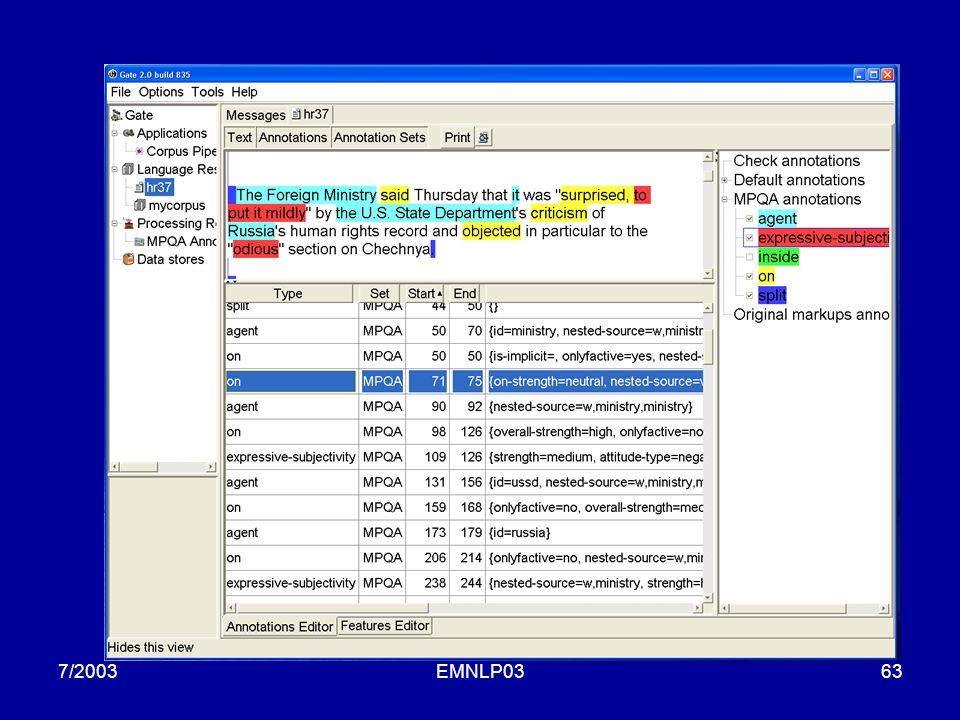Click the red expressive-subjectivity color label
Viewport: 960px width, 720px height.
(x=823, y=238)
